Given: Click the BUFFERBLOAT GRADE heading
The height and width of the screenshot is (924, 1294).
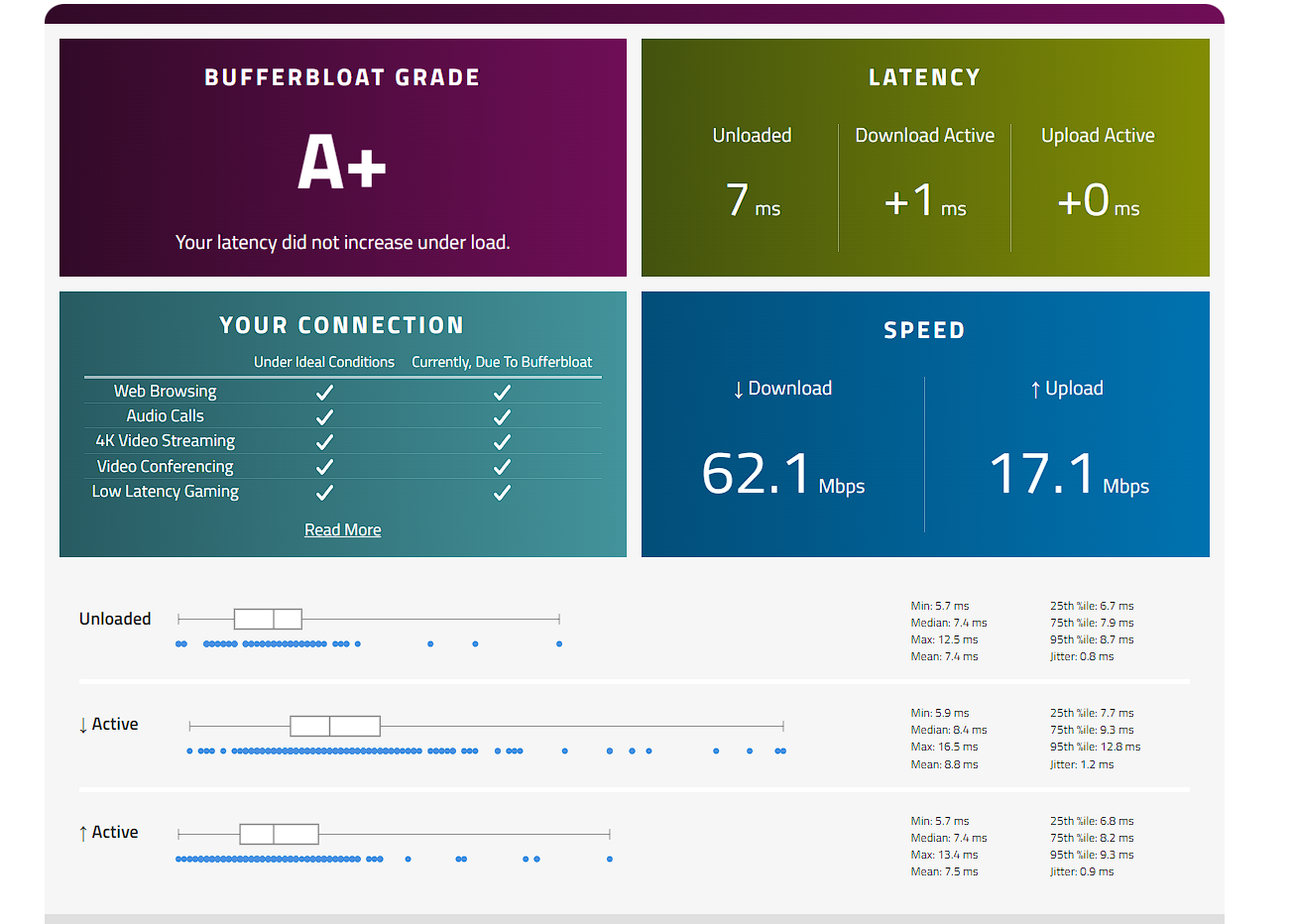Looking at the screenshot, I should coord(342,77).
